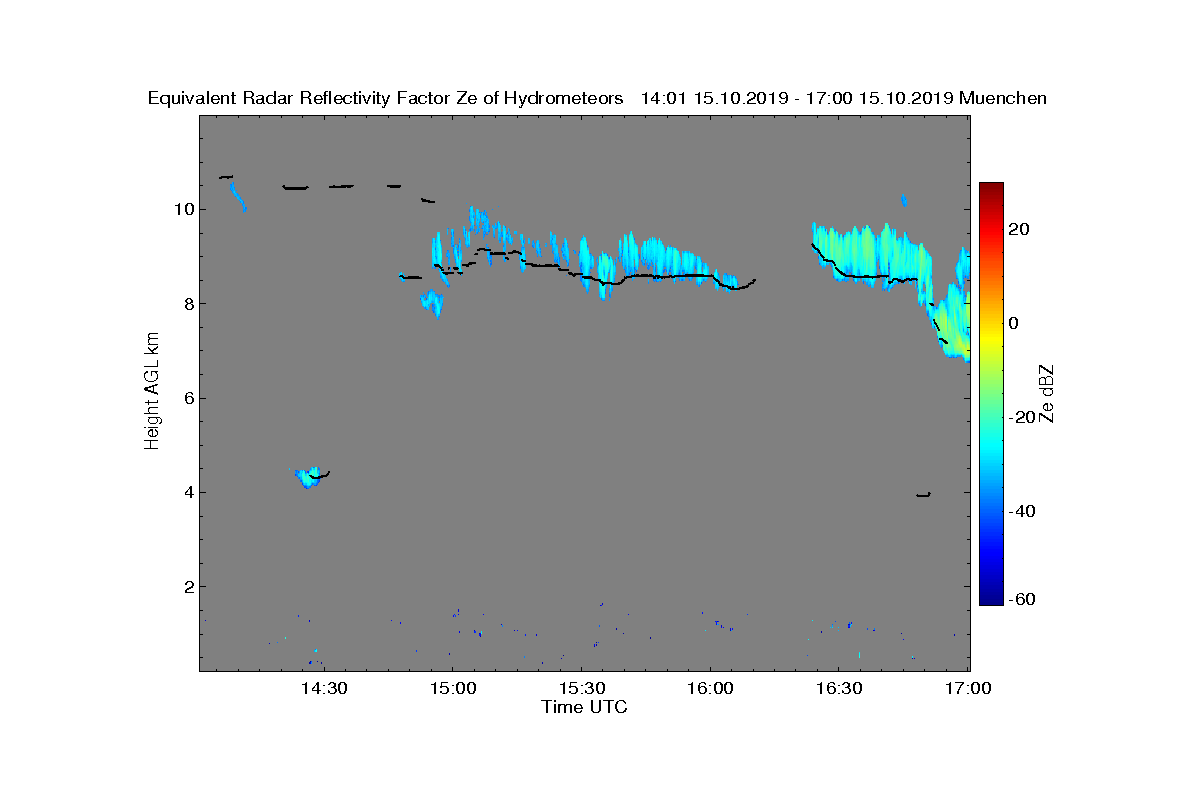Click the colorbar label 0

pyautogui.click(x=1014, y=323)
